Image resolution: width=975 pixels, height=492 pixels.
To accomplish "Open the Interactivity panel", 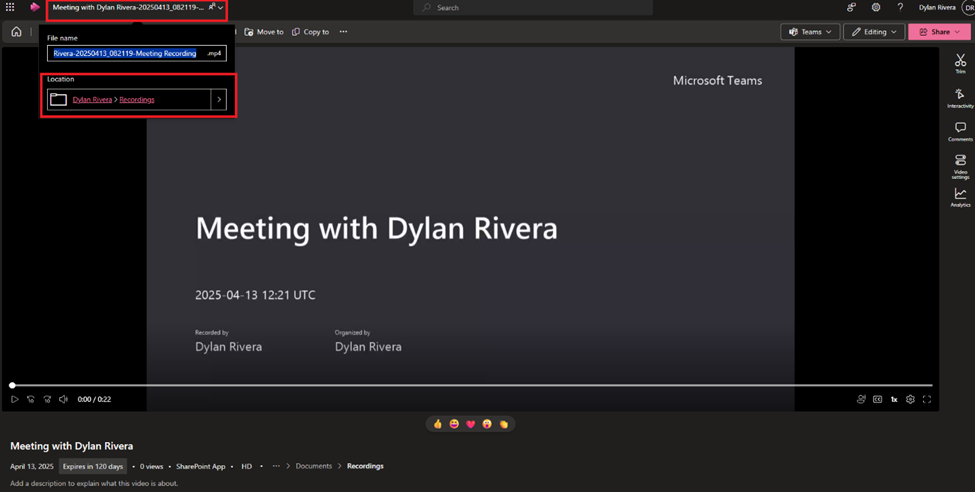I will (x=960, y=97).
